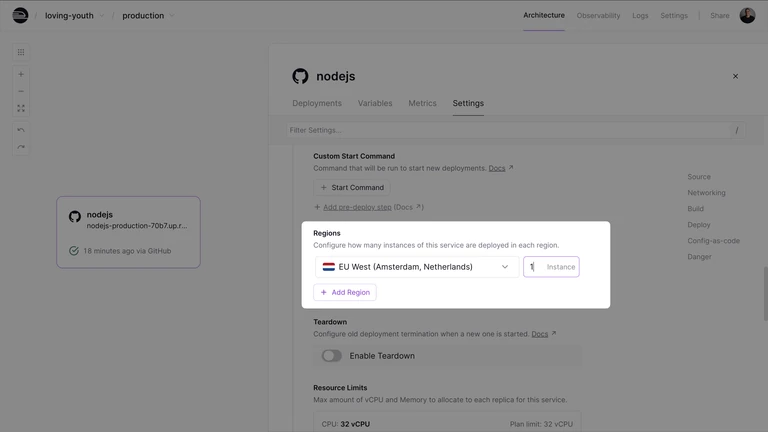
Task: Jump to Networking settings section
Action: click(x=706, y=193)
